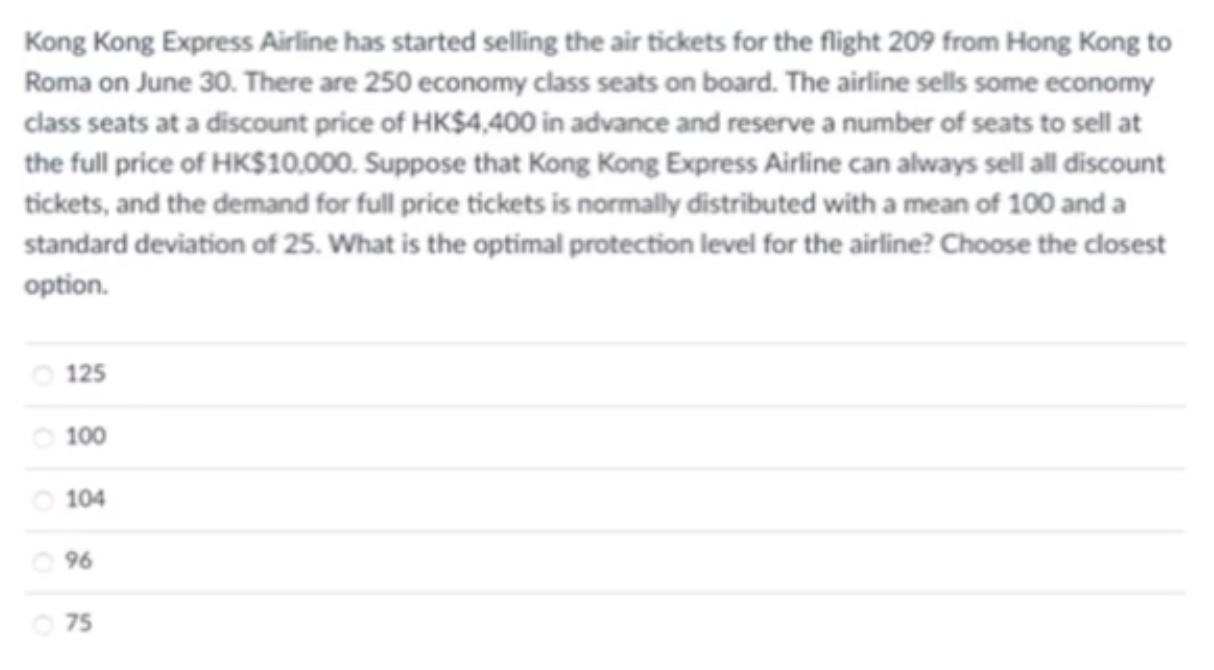This screenshot has height=670, width=1214.
Task: Click the phrase mean of 100
Action: [1028, 203]
